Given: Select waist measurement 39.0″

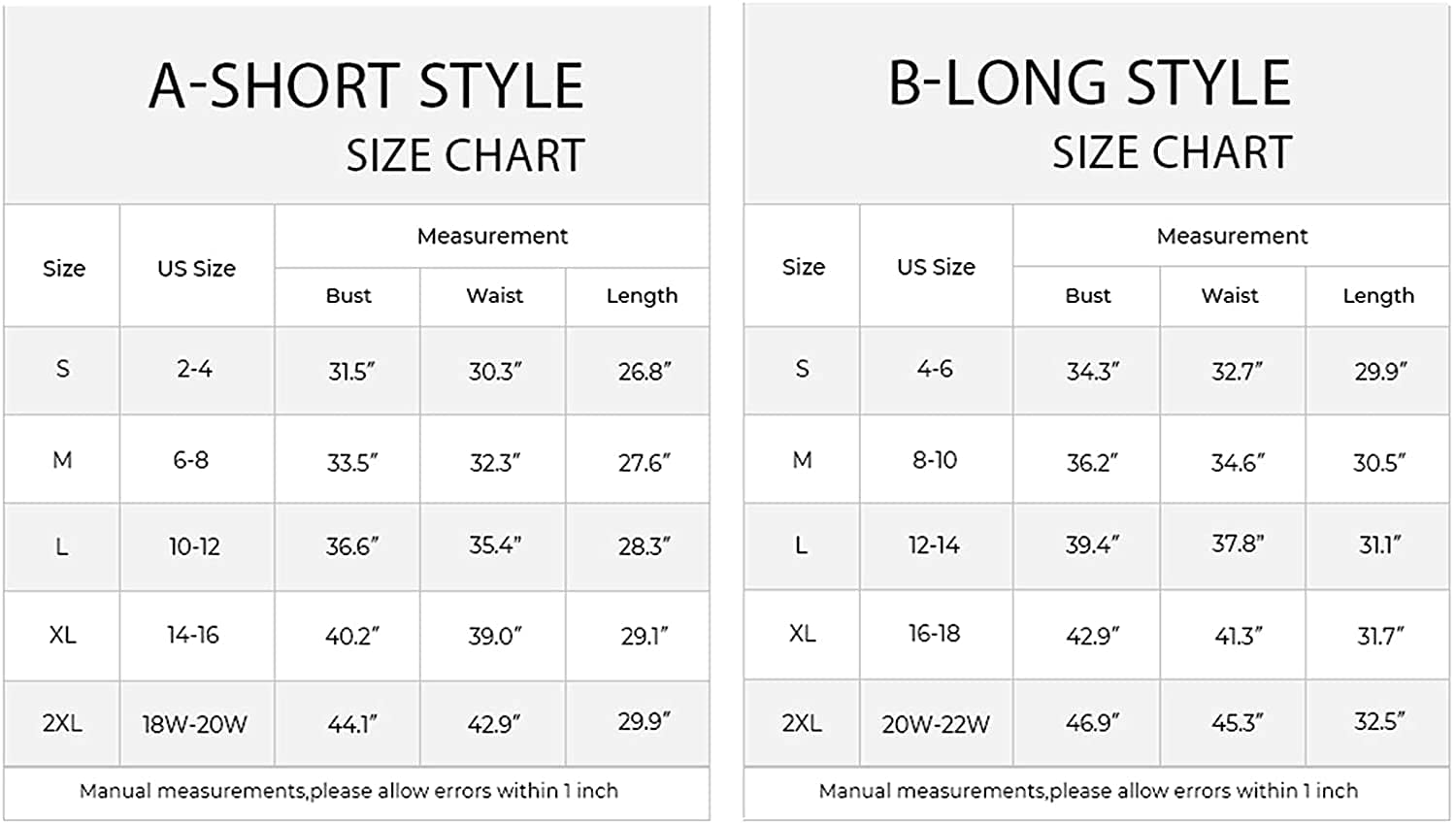Looking at the screenshot, I should pos(495,637).
